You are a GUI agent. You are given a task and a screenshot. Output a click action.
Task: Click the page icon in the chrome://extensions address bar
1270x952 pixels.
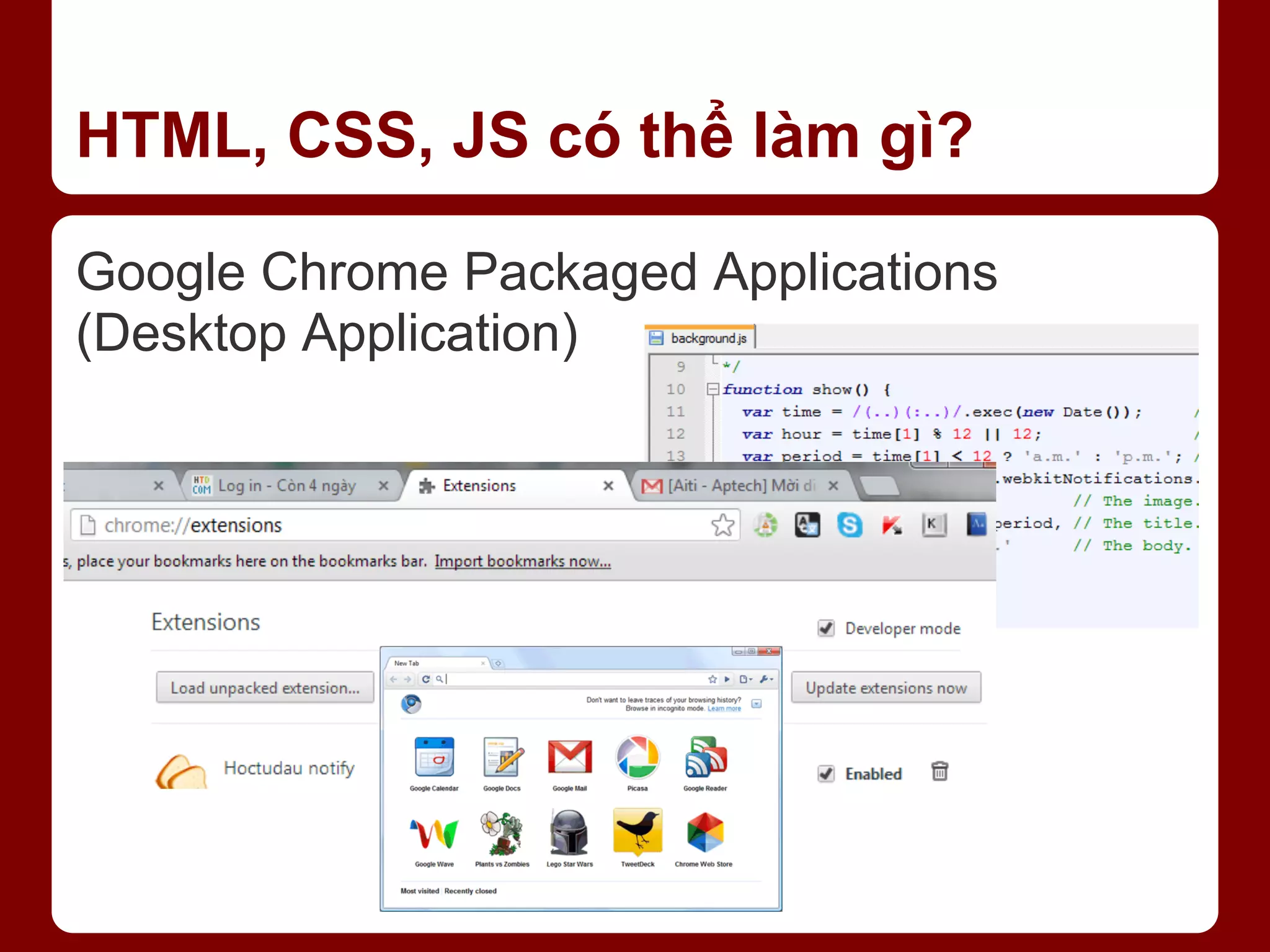pos(88,525)
